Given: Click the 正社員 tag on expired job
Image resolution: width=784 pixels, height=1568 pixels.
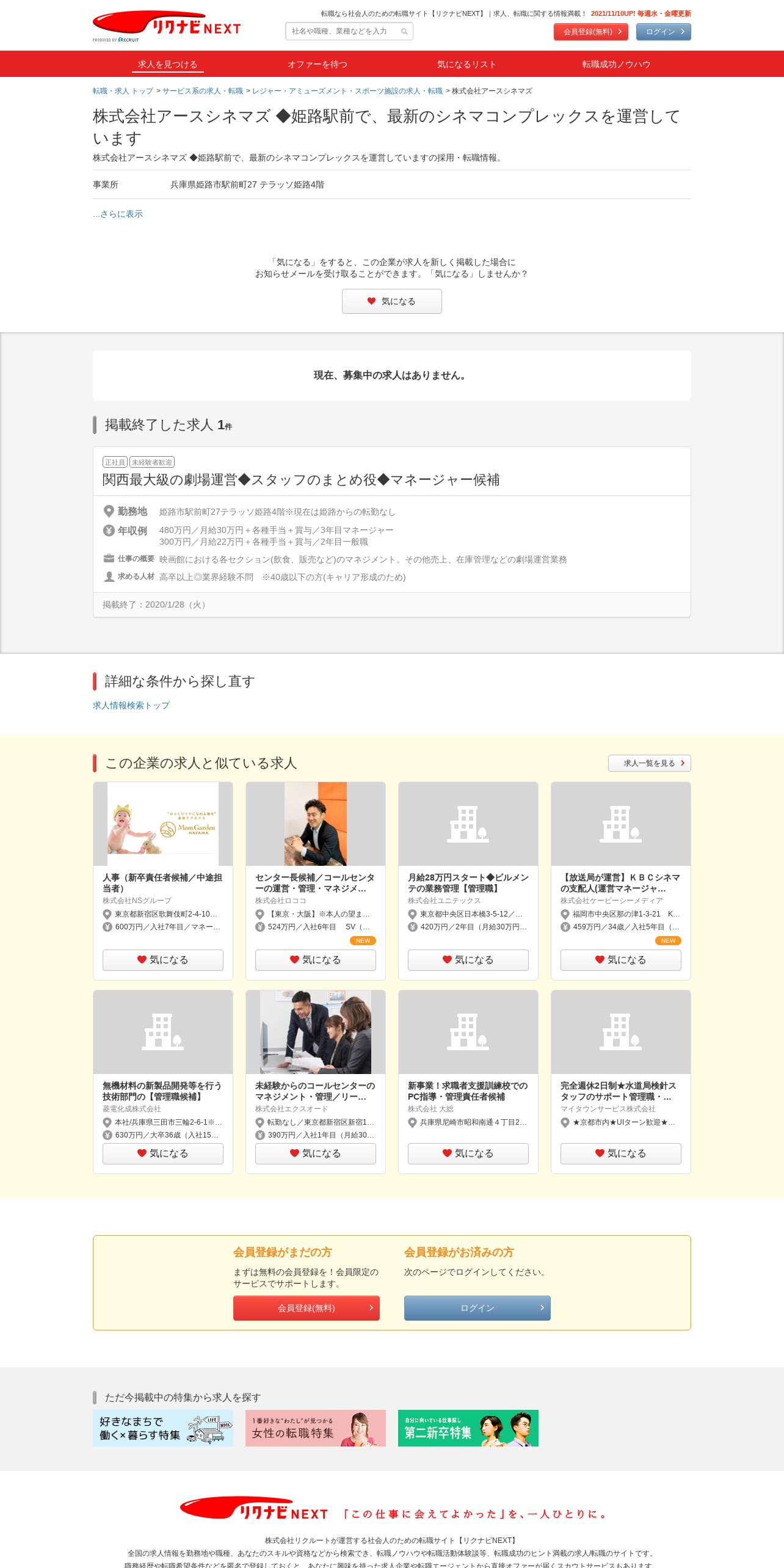Looking at the screenshot, I should point(115,462).
